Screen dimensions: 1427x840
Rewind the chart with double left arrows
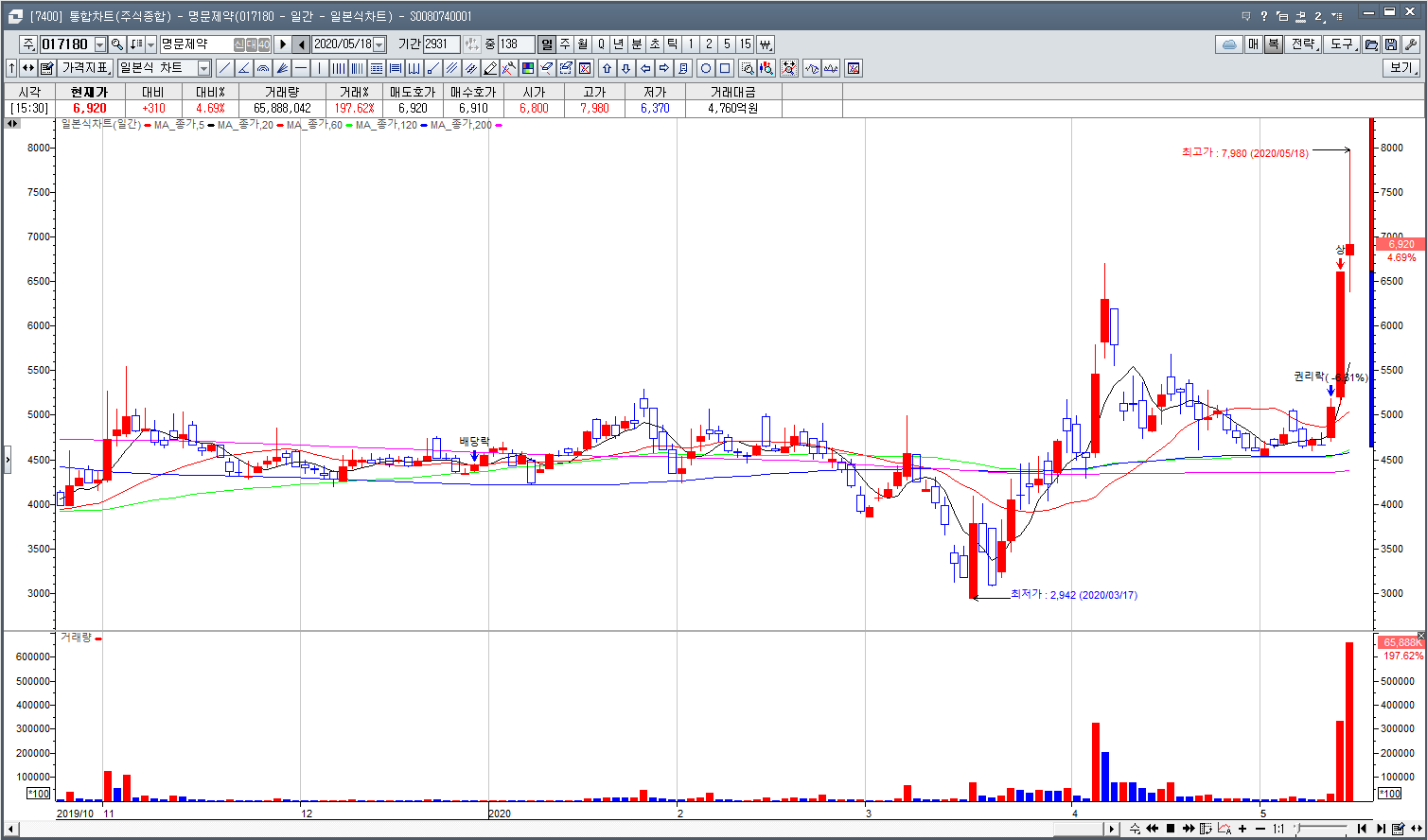(x=1153, y=829)
